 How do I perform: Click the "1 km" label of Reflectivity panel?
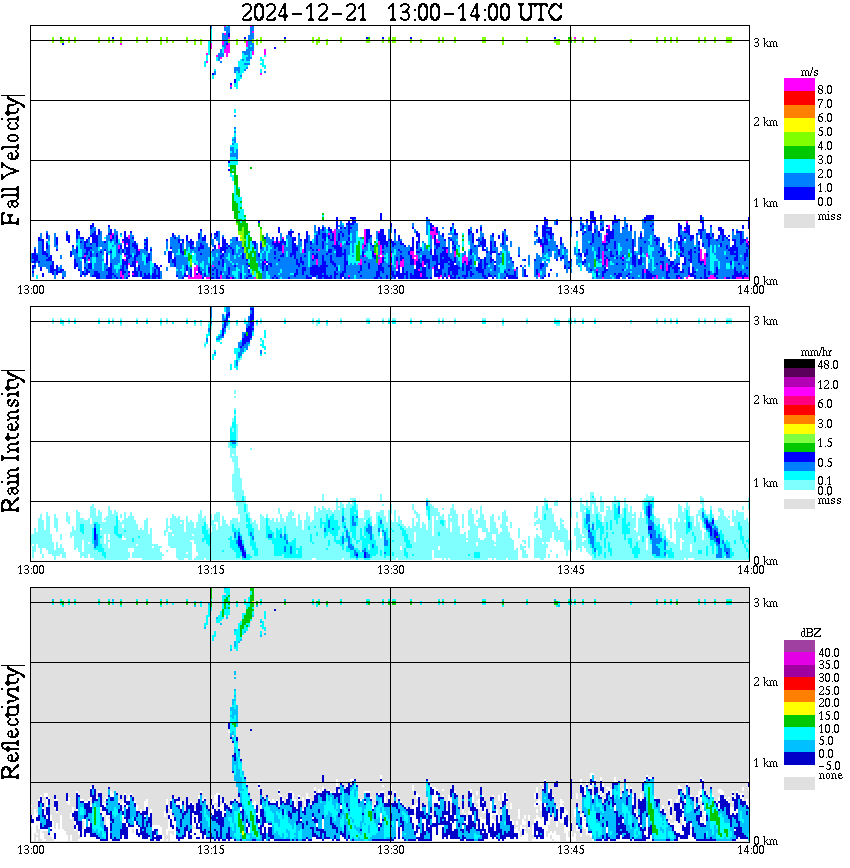765,763
